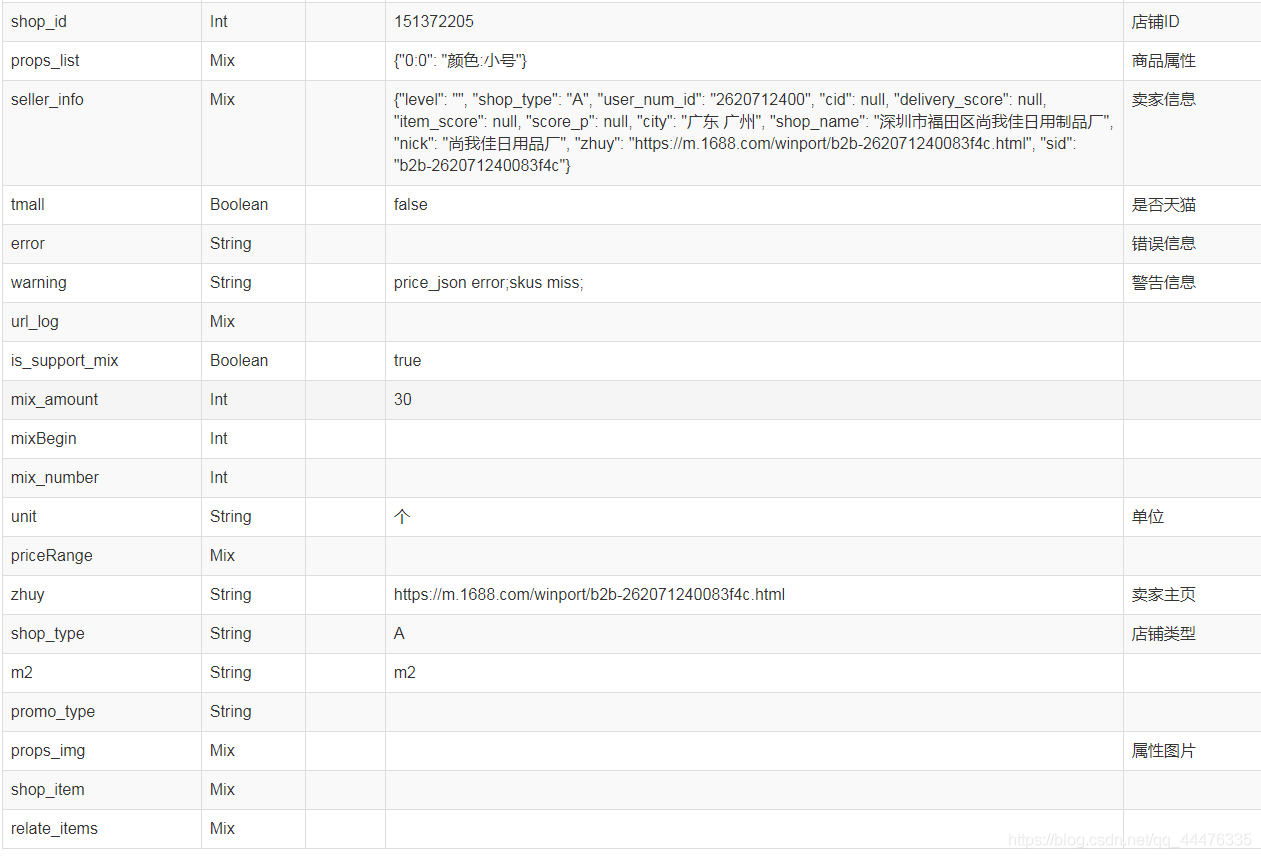The width and height of the screenshot is (1261, 858).
Task: Click the zhuy field name
Action: 28,595
